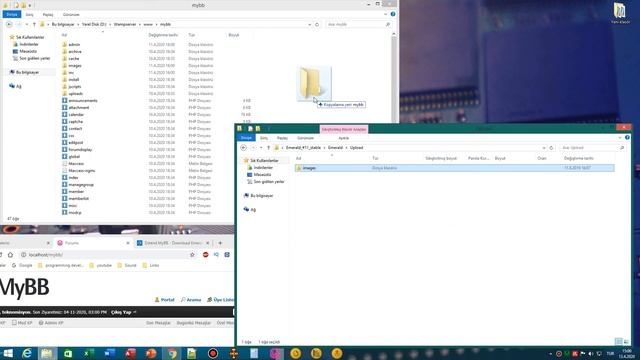The image size is (640, 360).
Task: Open the Mod KP link
Action: click(22, 323)
